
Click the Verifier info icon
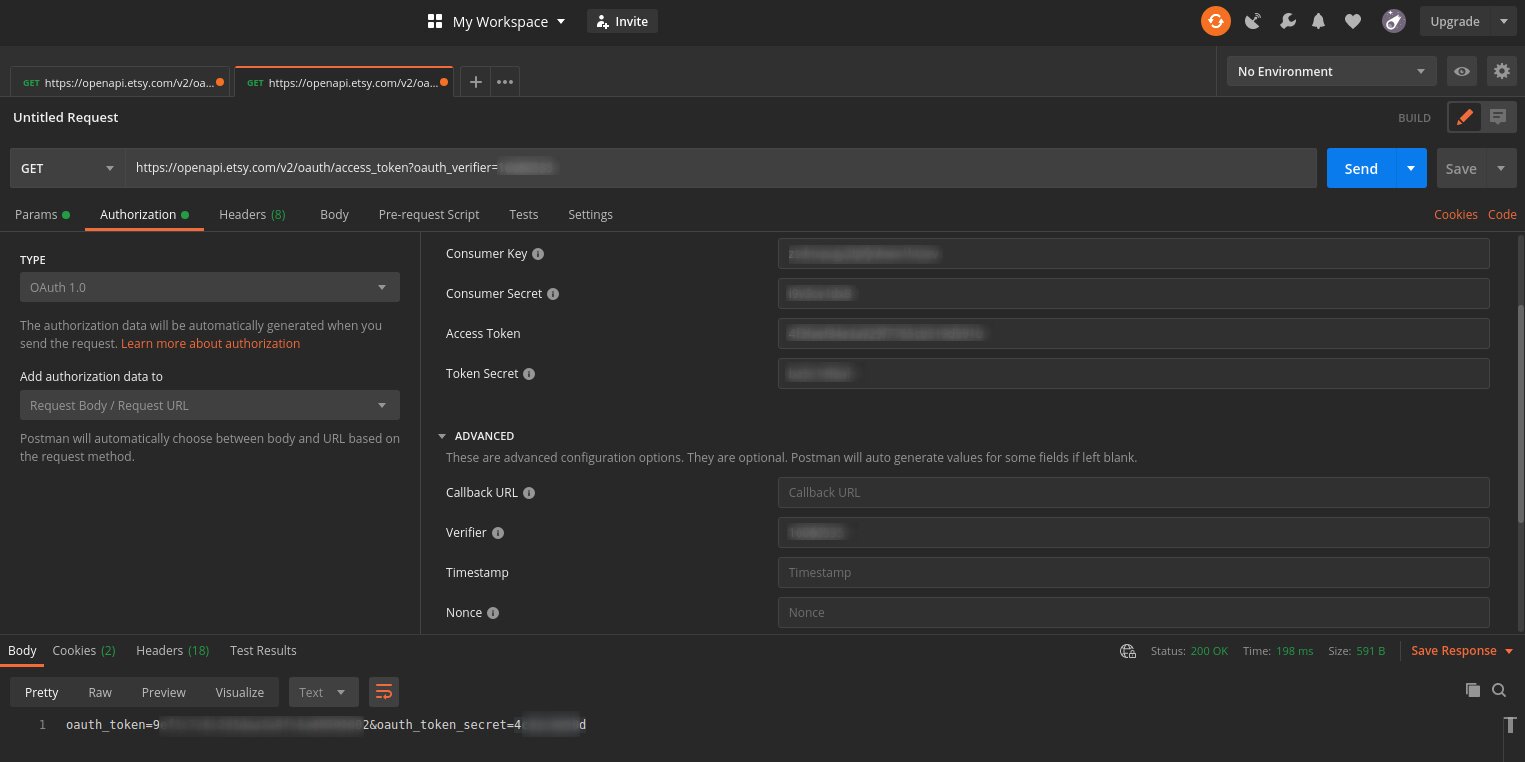(x=498, y=533)
